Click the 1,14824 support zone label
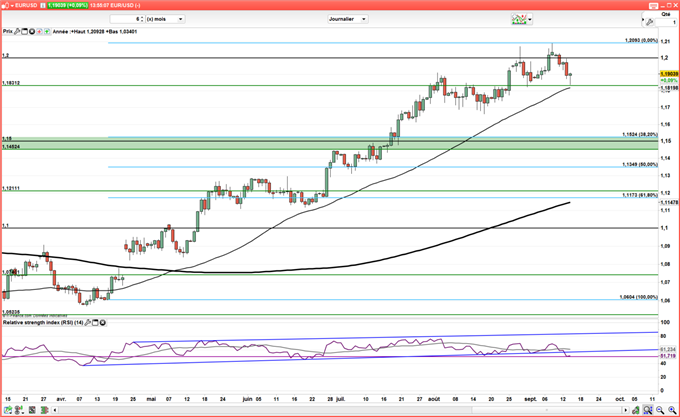The height and width of the screenshot is (417, 680). click(x=11, y=147)
